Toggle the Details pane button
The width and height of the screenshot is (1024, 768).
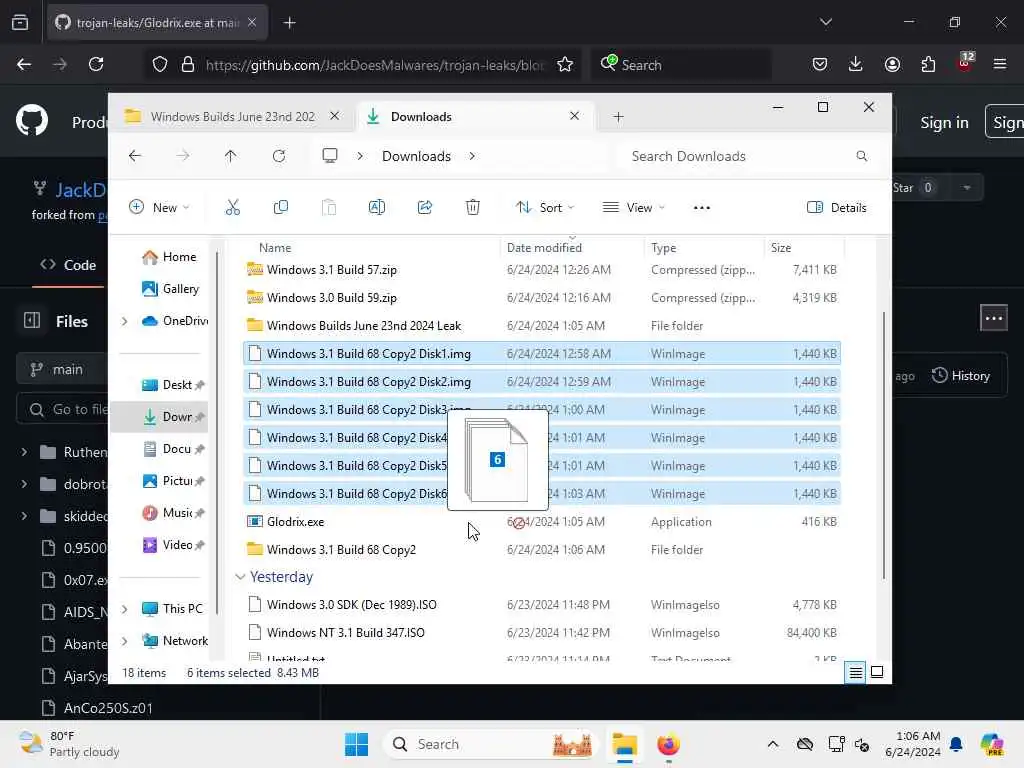pyautogui.click(x=837, y=208)
